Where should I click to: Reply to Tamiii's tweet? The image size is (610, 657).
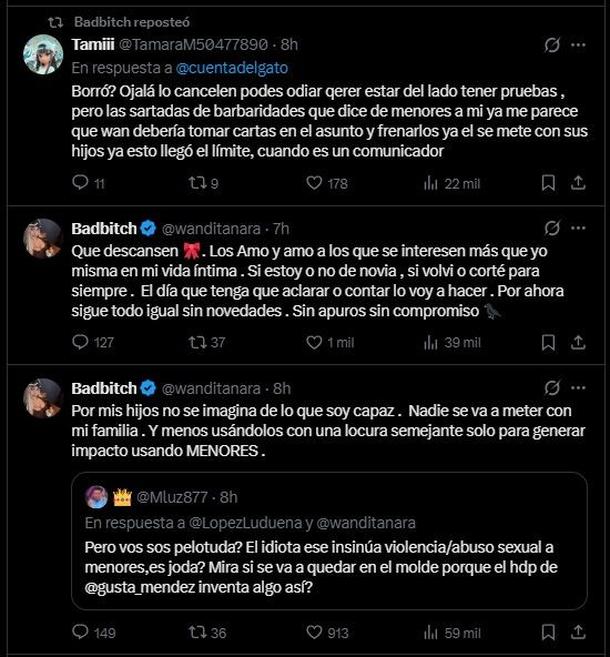(82, 183)
